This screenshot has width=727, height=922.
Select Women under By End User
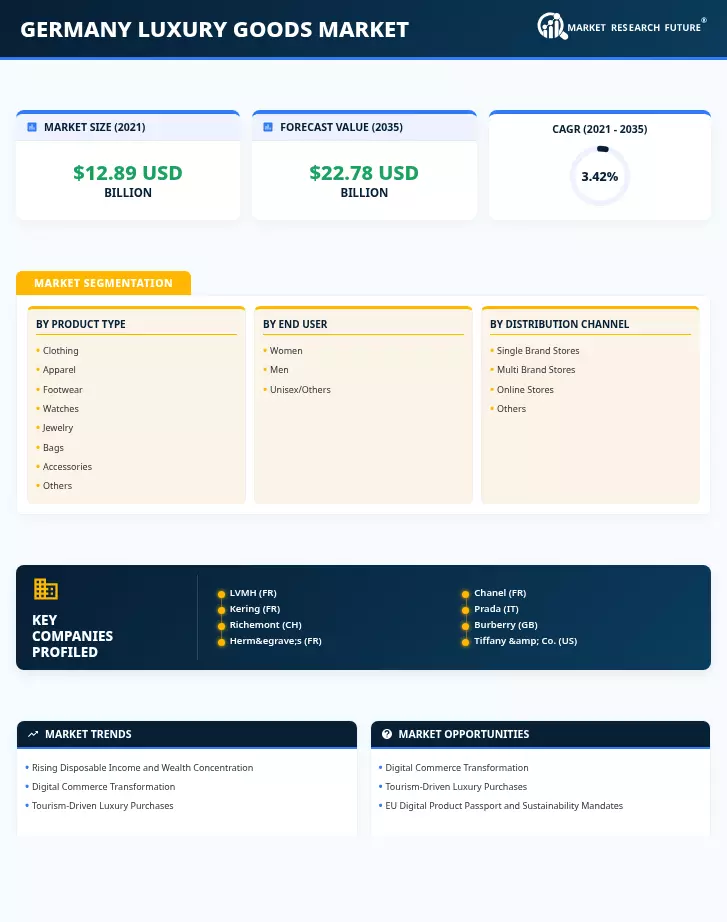[x=286, y=350]
